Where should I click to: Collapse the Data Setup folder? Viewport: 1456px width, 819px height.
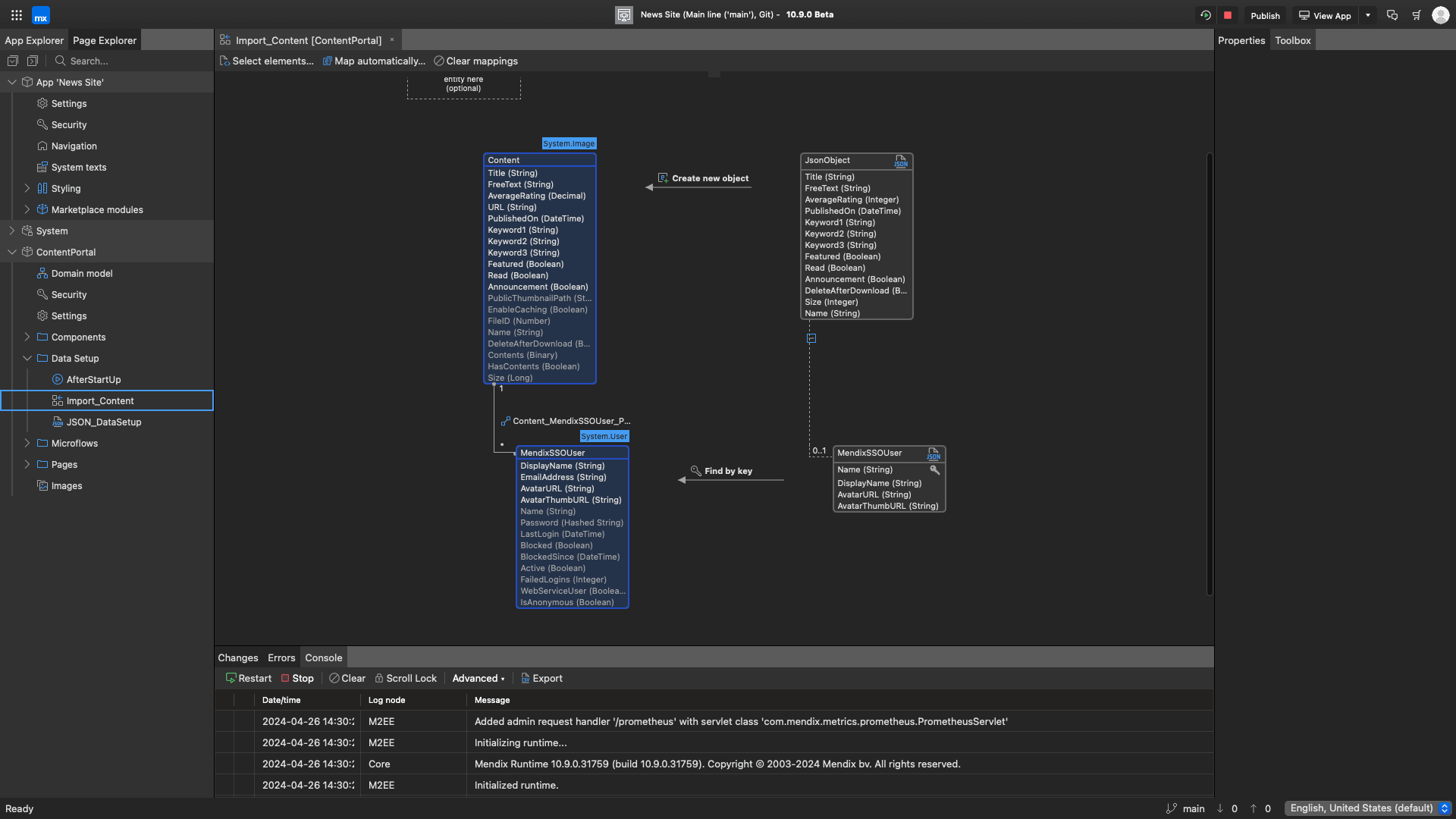27,358
